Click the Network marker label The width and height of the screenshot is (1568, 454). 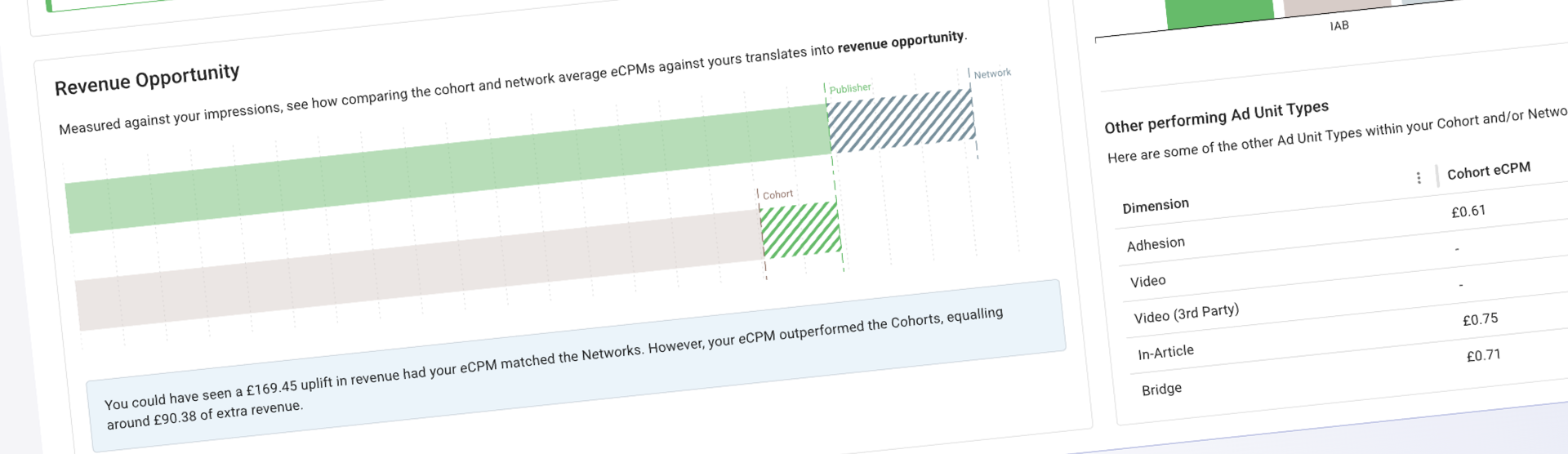click(x=991, y=73)
